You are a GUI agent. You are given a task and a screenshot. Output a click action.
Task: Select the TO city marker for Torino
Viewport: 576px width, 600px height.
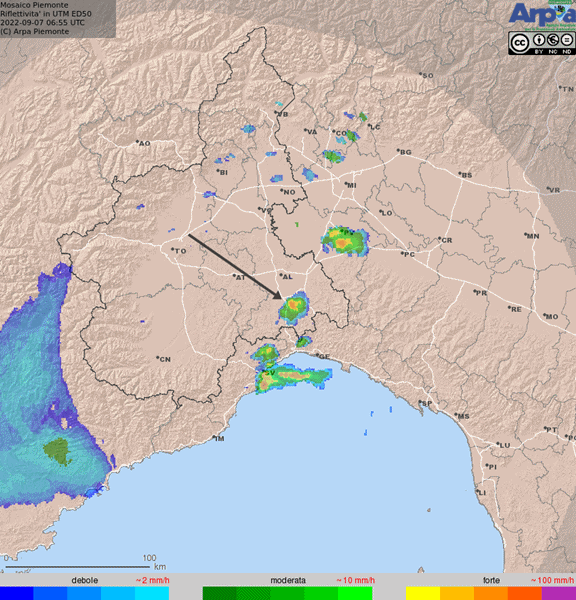(x=179, y=251)
